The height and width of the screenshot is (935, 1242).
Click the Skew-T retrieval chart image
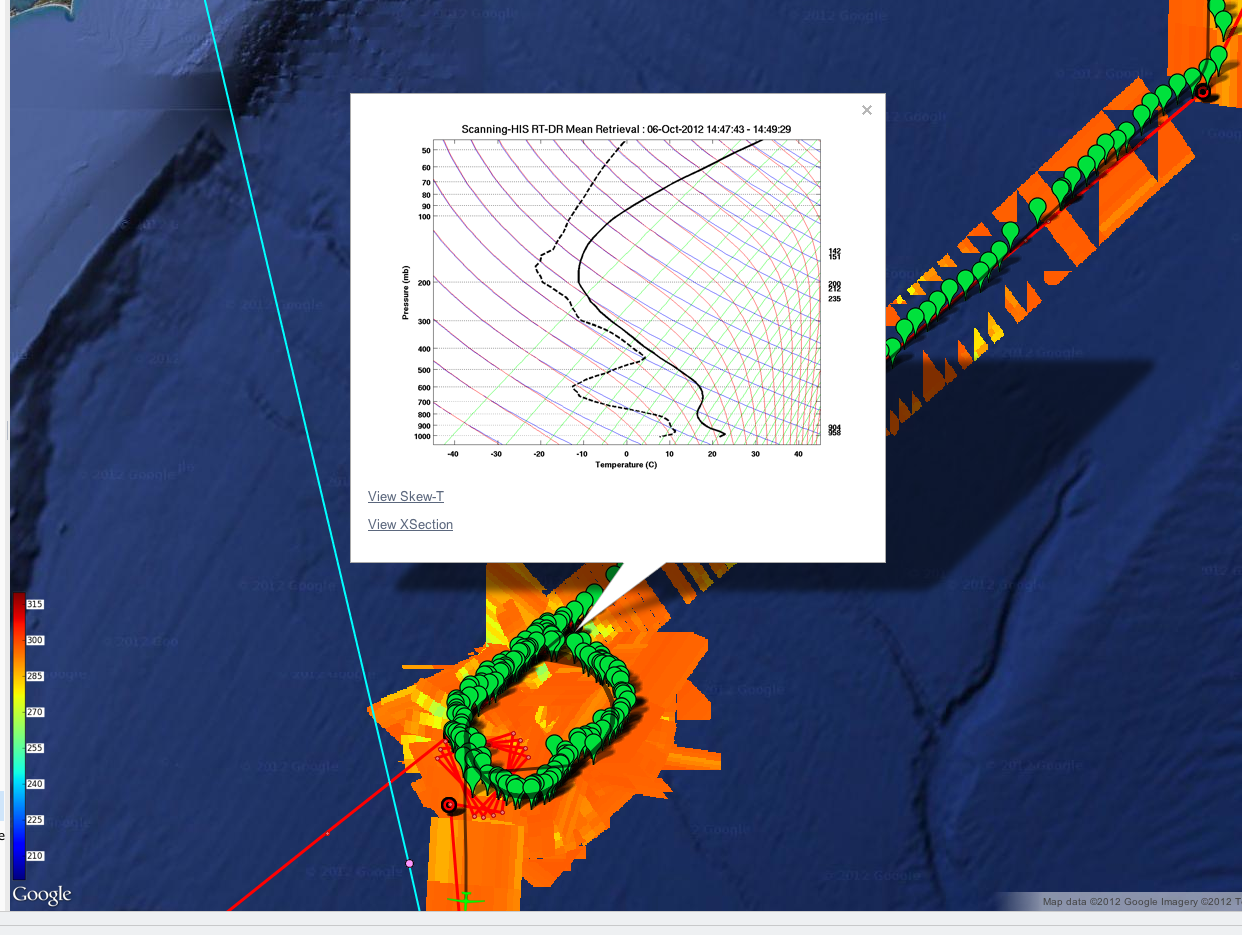tap(618, 295)
